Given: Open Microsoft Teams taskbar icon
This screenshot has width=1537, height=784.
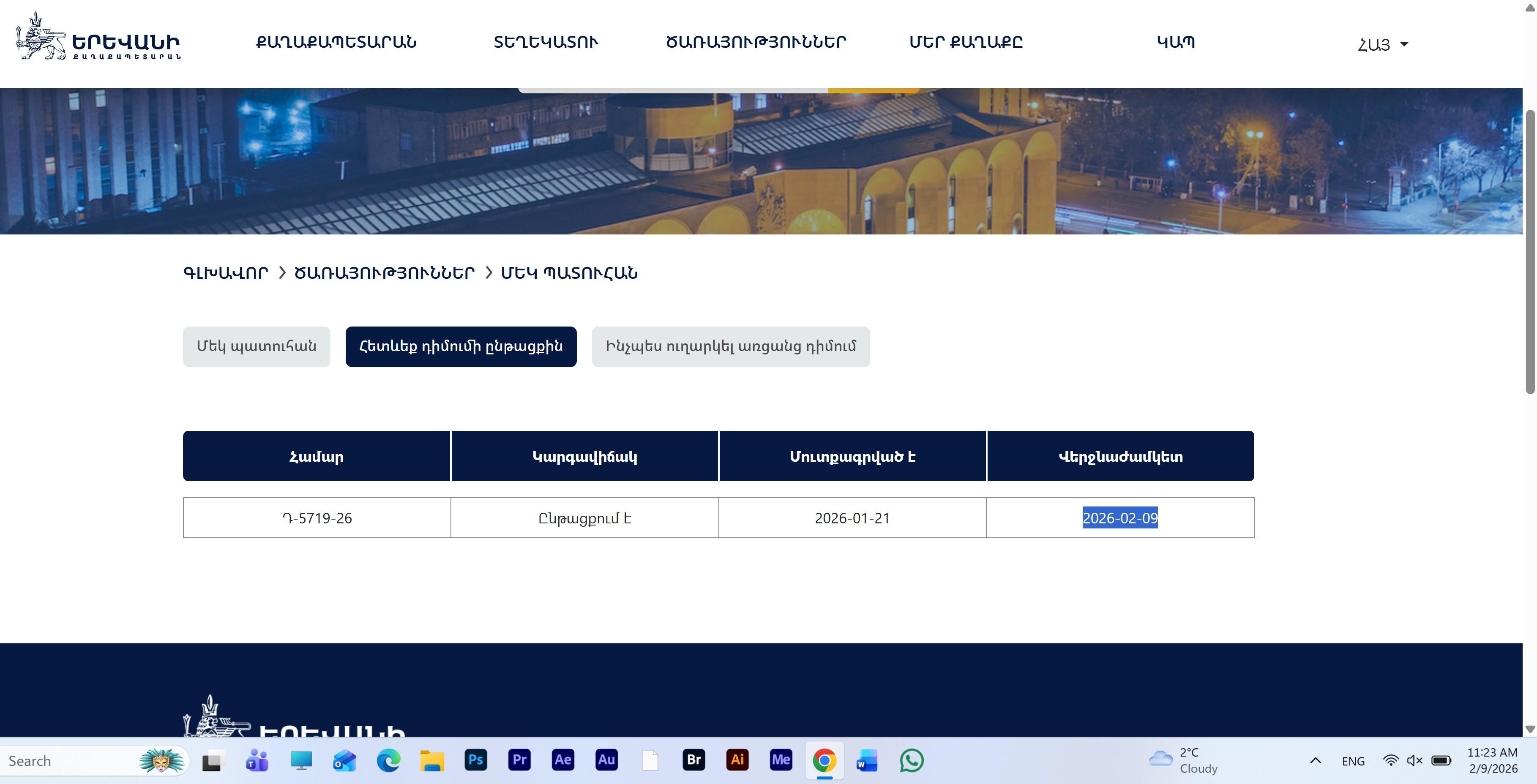Looking at the screenshot, I should (257, 760).
